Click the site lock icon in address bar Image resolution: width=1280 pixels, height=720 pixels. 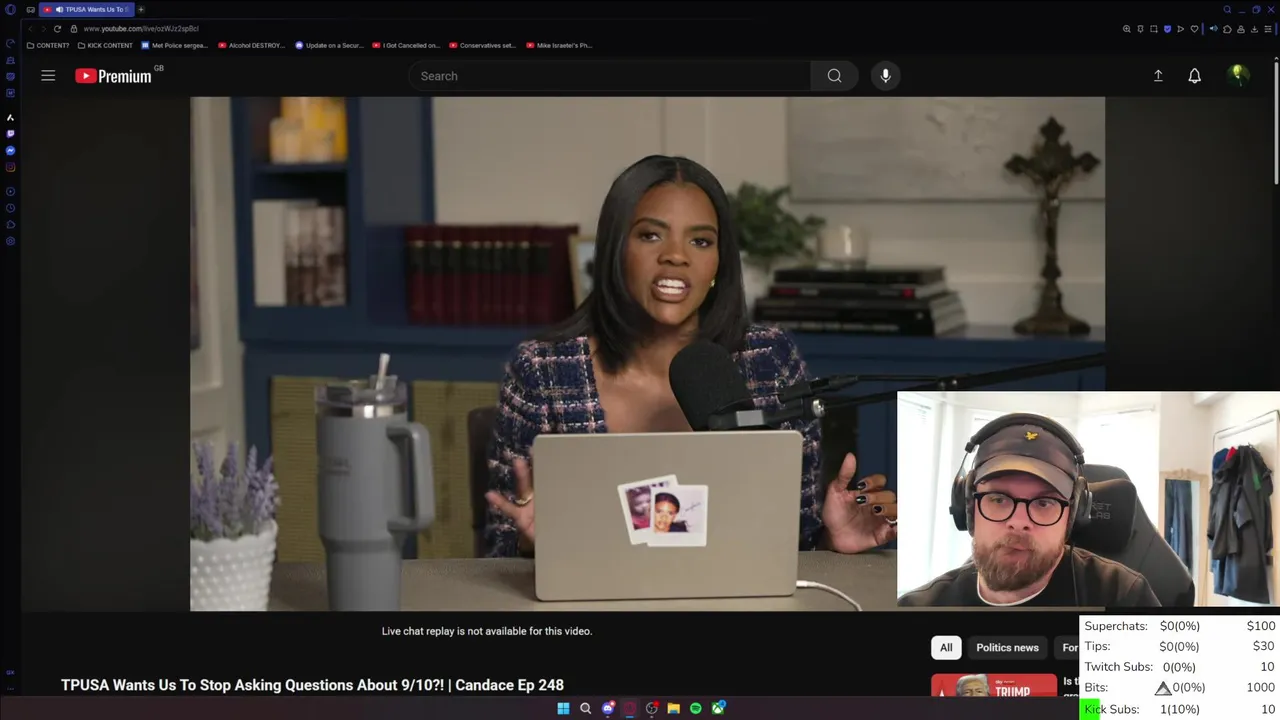(73, 29)
